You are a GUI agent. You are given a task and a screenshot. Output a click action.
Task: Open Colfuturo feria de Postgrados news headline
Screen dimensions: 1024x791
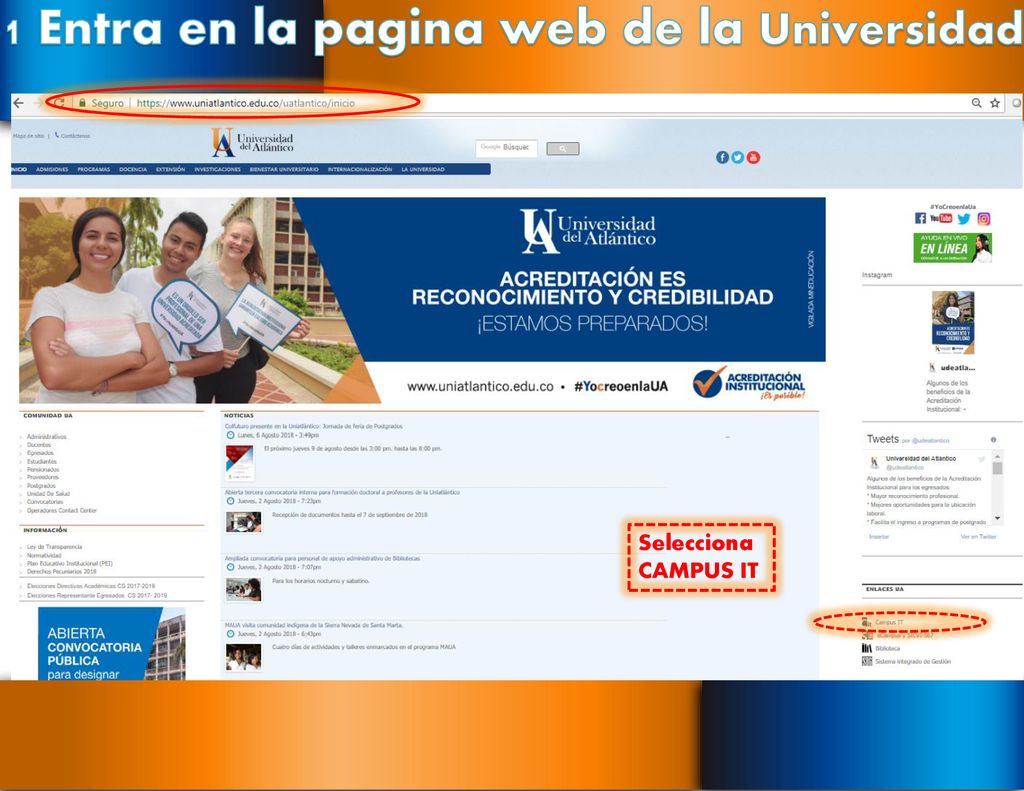[x=313, y=426]
